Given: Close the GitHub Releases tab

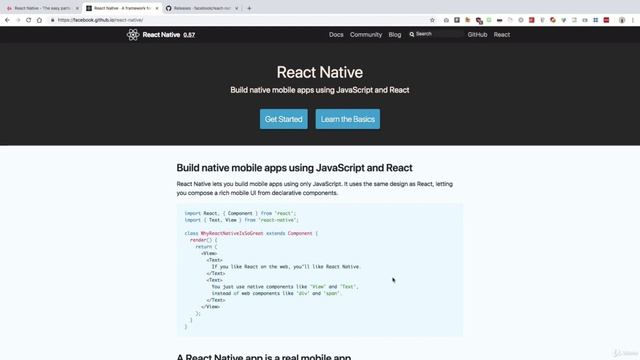Looking at the screenshot, I should point(236,8).
